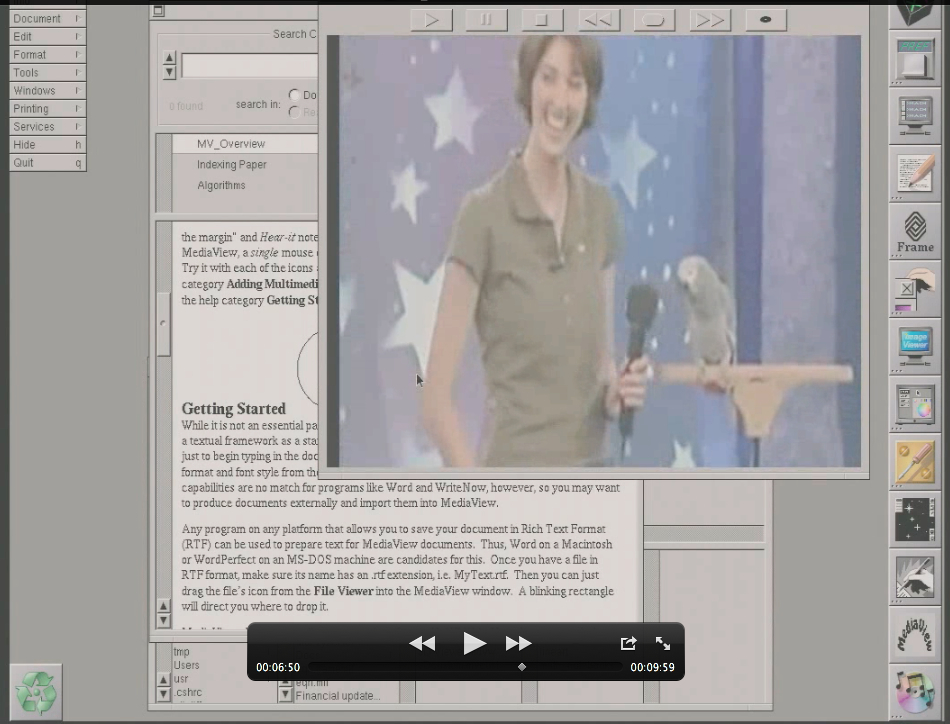Viewport: 950px width, 724px height.
Task: Expand the Services submenu
Action: click(47, 126)
